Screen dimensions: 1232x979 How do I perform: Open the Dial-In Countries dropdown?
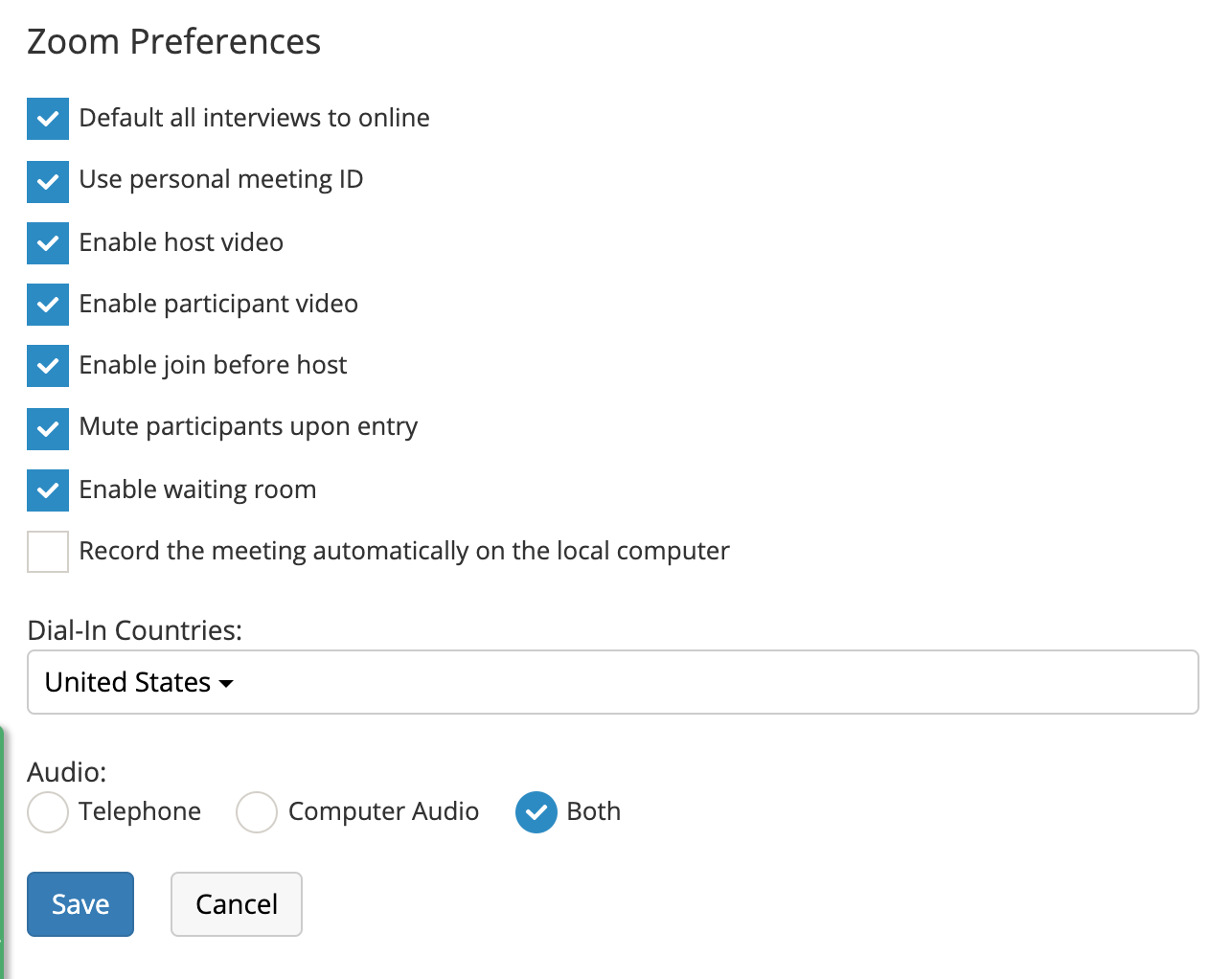[613, 682]
